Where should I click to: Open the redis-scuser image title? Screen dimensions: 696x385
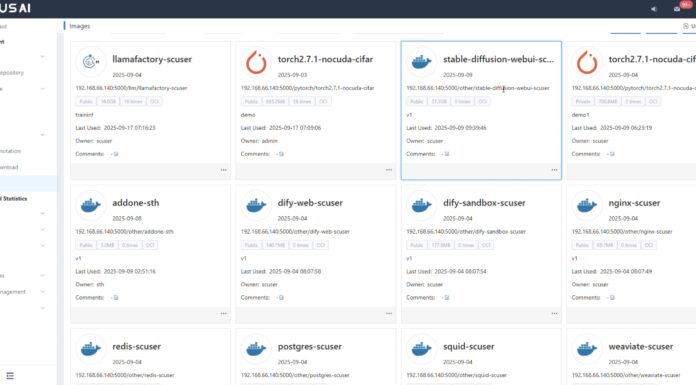[x=136, y=346]
